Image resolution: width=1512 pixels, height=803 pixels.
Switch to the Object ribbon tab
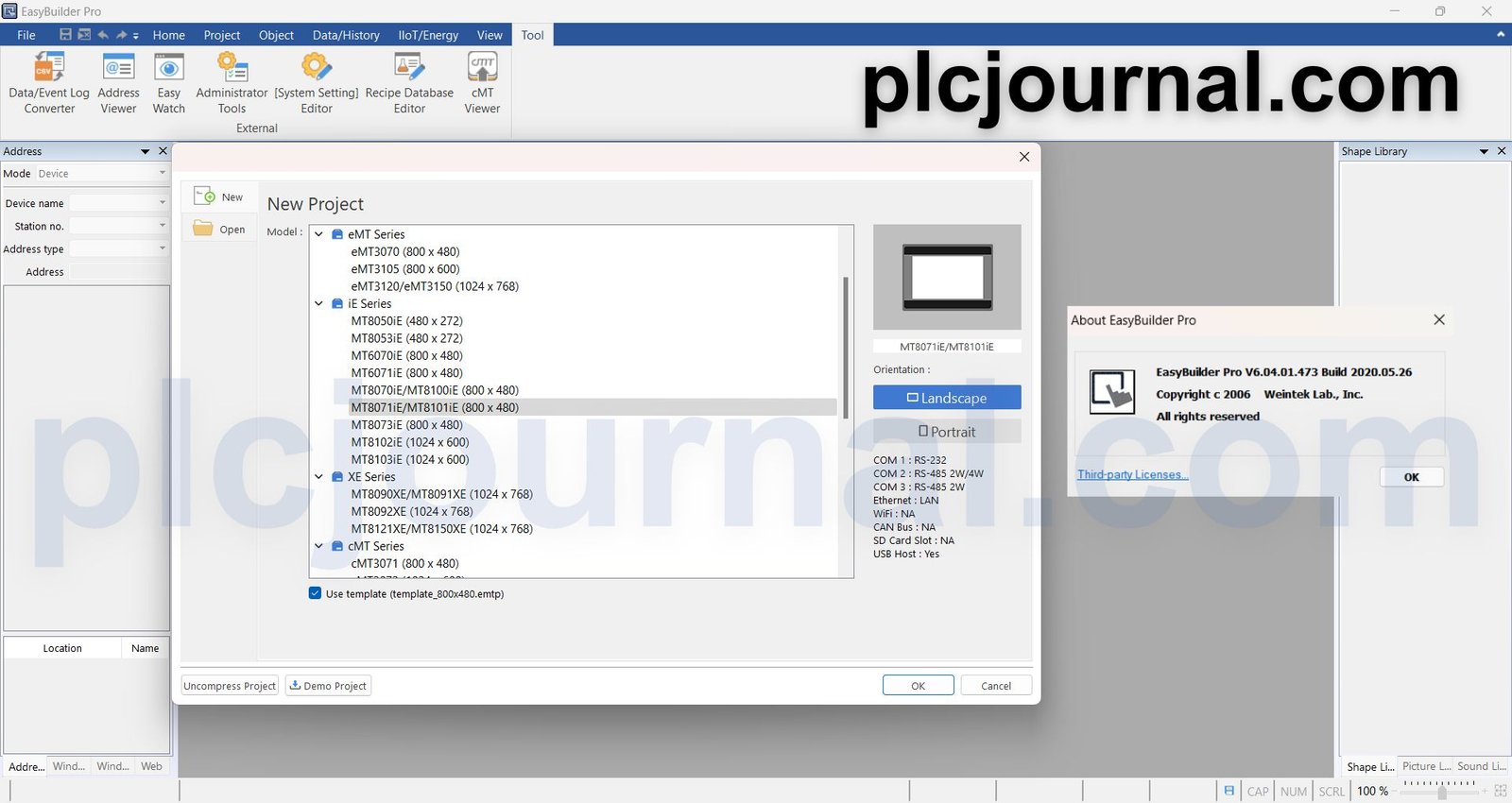(x=276, y=35)
